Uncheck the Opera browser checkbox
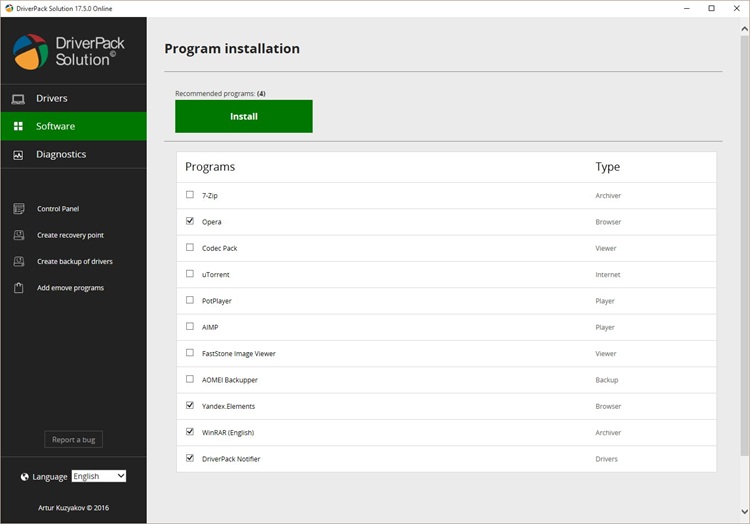This screenshot has width=750, height=524. [x=190, y=221]
